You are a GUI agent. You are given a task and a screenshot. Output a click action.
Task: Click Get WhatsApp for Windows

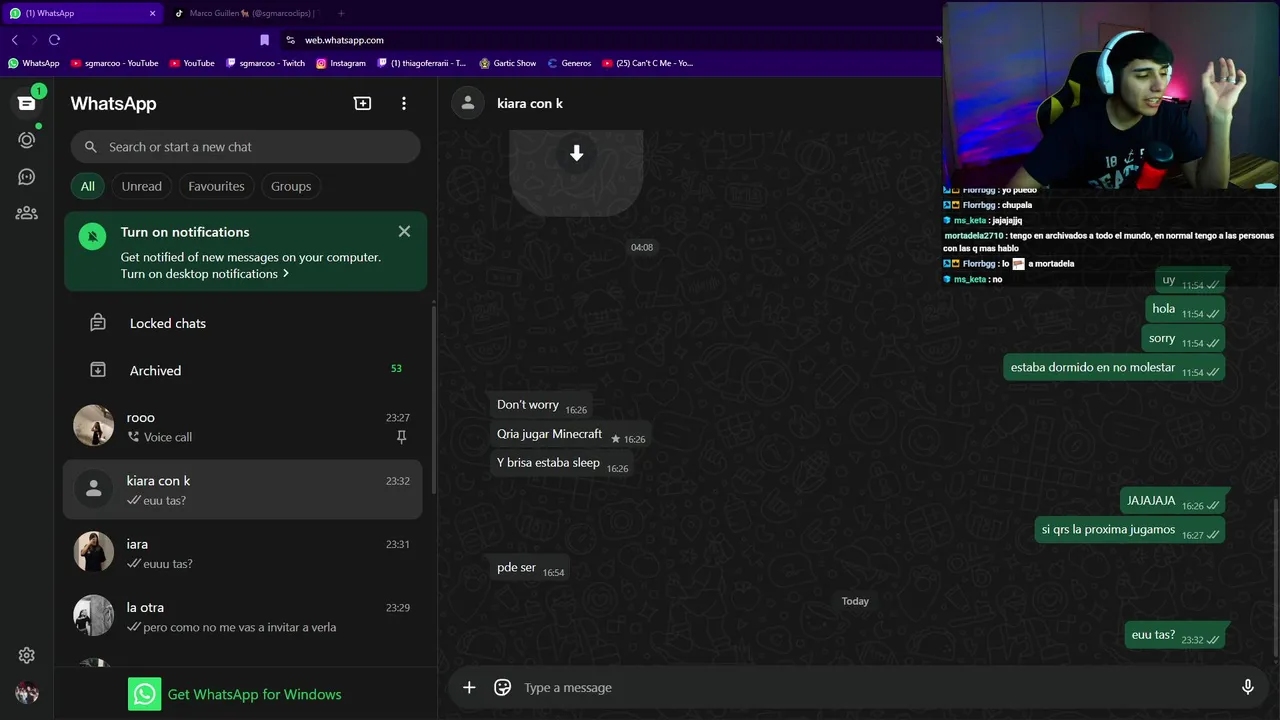click(x=235, y=694)
